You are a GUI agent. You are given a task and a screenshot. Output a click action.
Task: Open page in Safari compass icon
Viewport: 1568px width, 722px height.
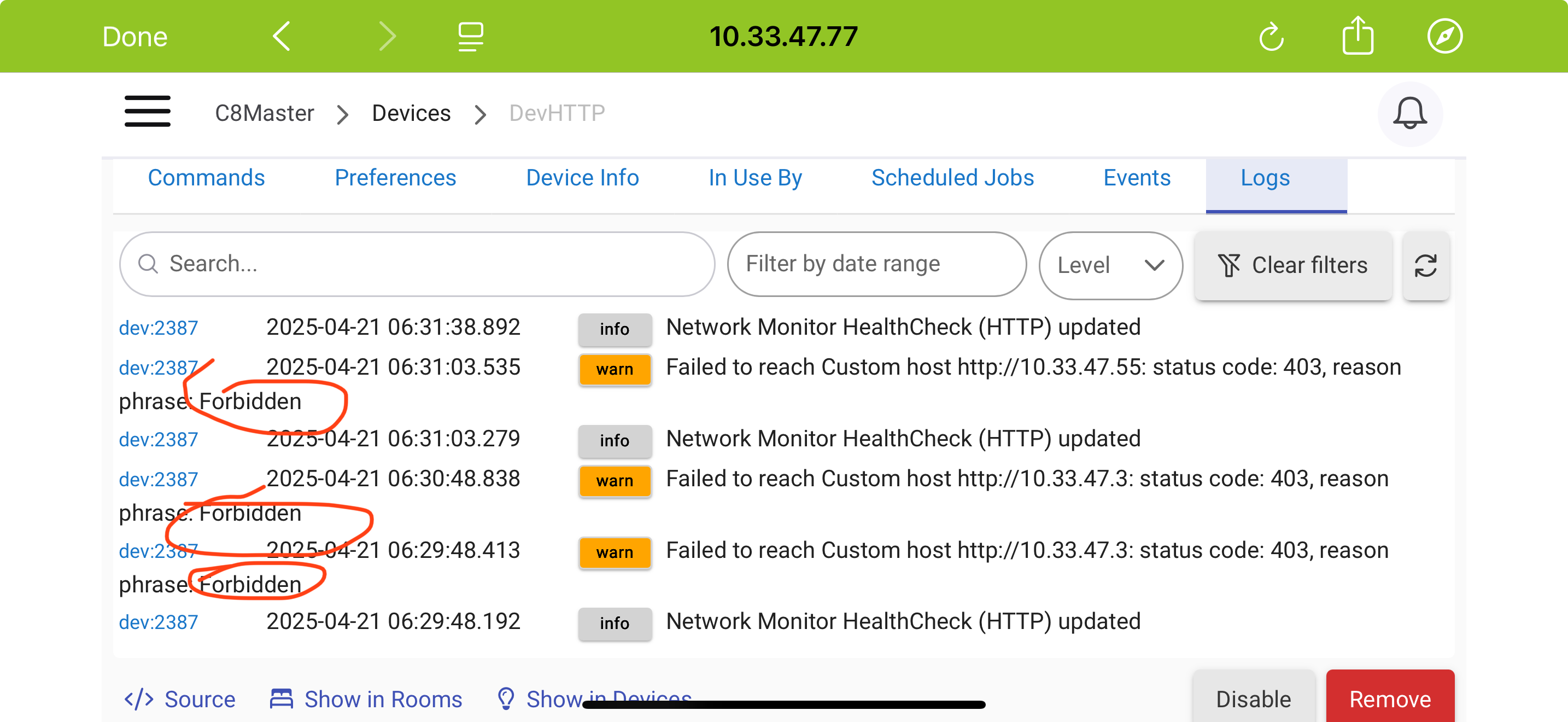[x=1444, y=37]
